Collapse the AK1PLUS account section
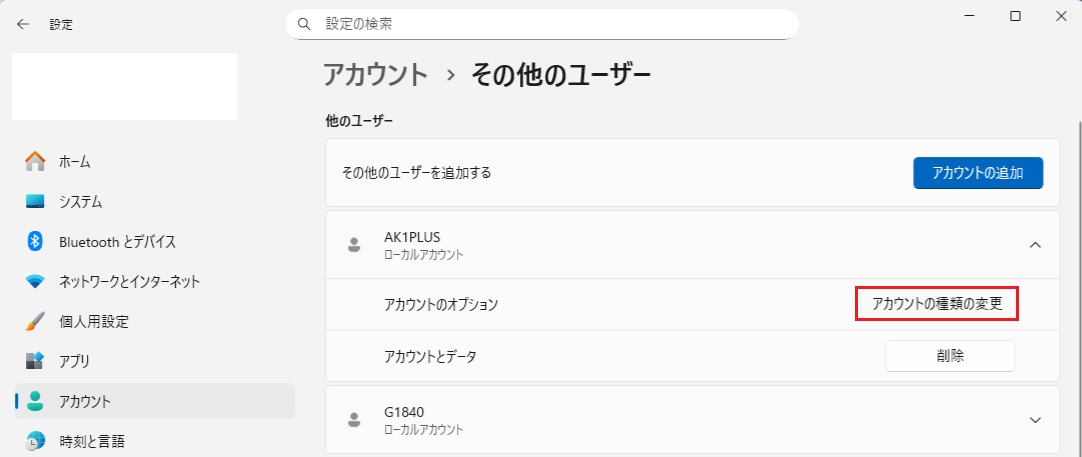Viewport: 1082px width, 457px height. click(x=1035, y=244)
